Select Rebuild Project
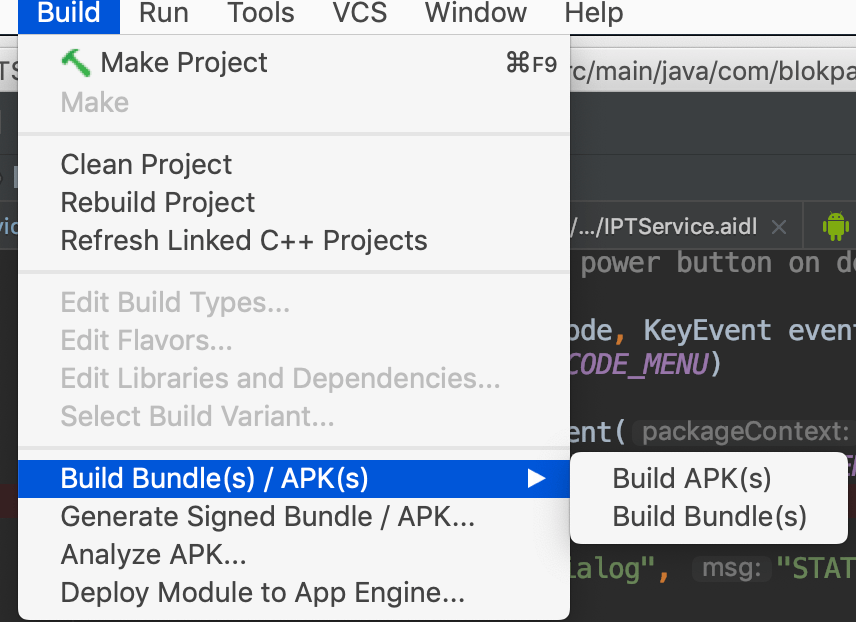Screen dimensions: 856x622 (x=158, y=202)
